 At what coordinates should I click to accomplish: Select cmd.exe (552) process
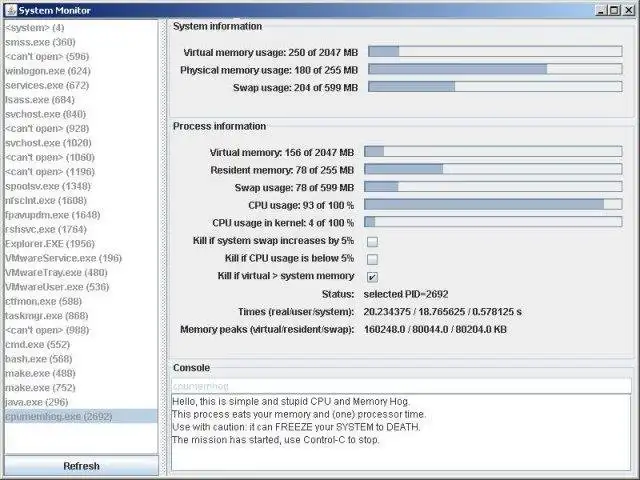(81, 344)
